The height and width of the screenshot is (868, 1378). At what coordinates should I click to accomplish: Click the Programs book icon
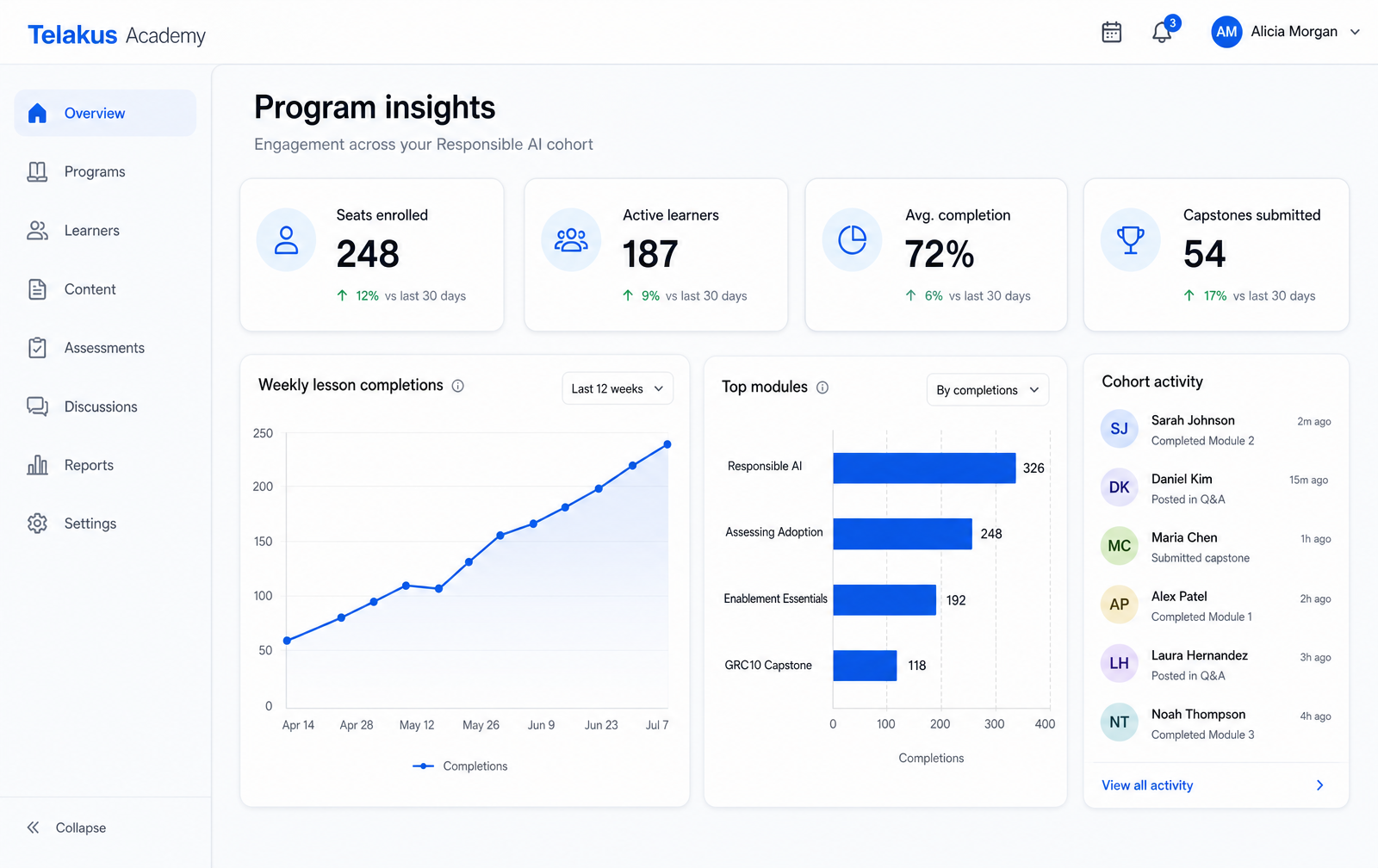coord(37,171)
